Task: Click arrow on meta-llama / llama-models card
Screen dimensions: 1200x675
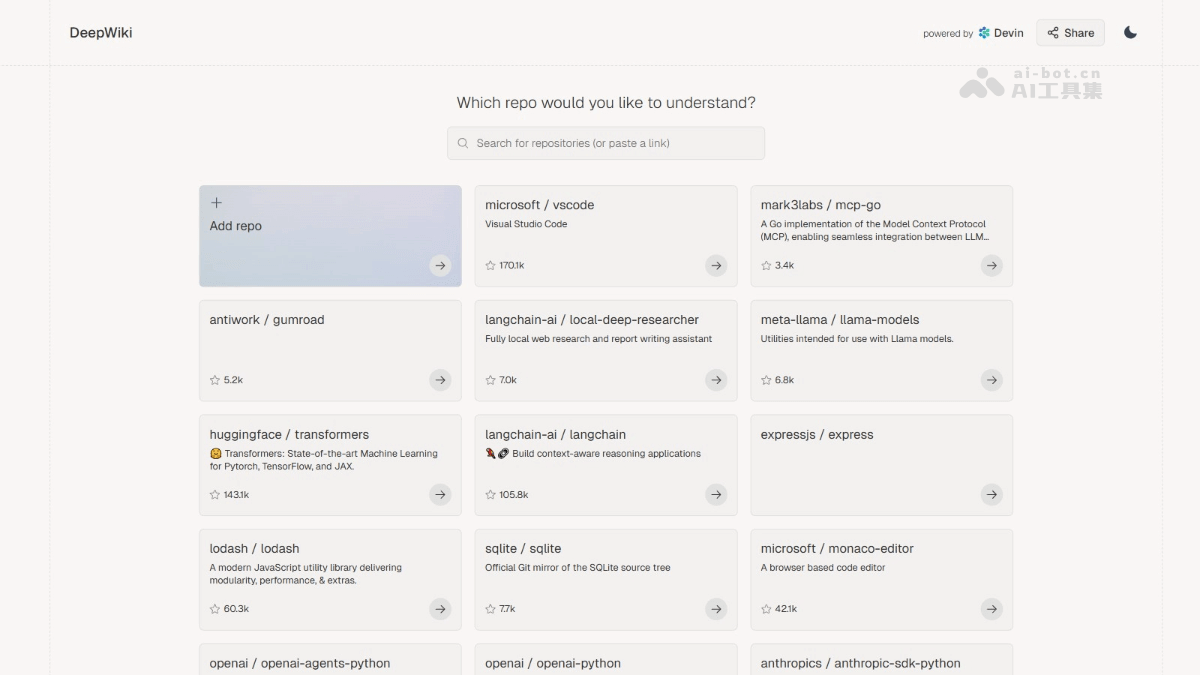Action: pyautogui.click(x=991, y=380)
